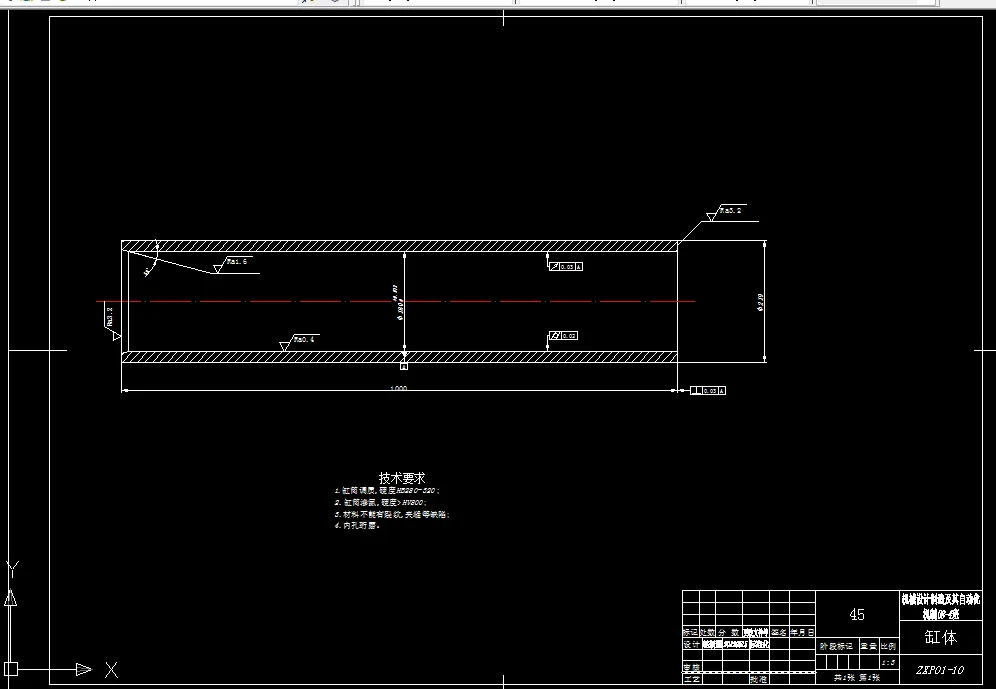Select the ø219 outer diameter dimension
The height and width of the screenshot is (689, 996).
760,302
